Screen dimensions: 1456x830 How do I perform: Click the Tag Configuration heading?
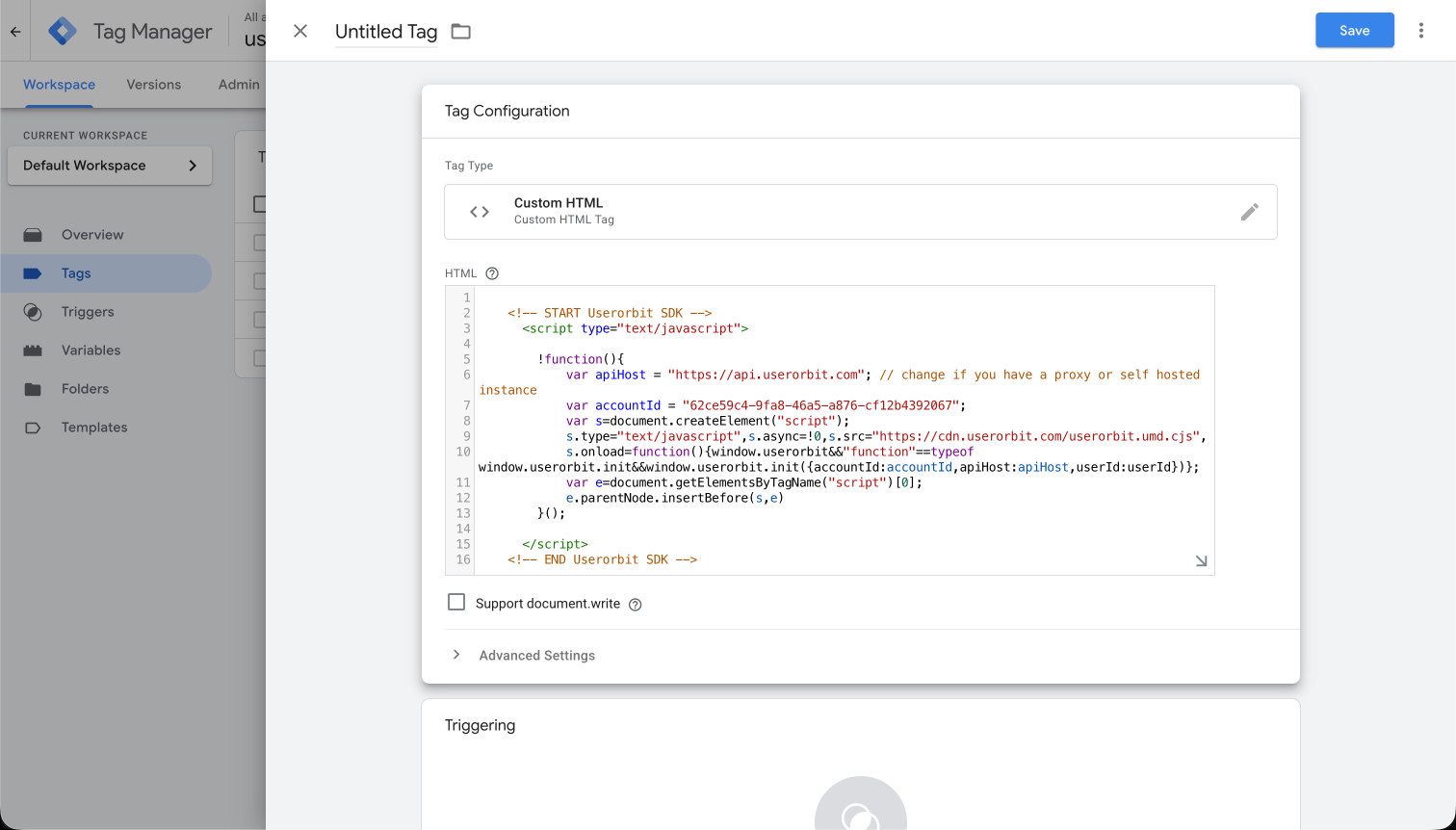pyautogui.click(x=507, y=111)
